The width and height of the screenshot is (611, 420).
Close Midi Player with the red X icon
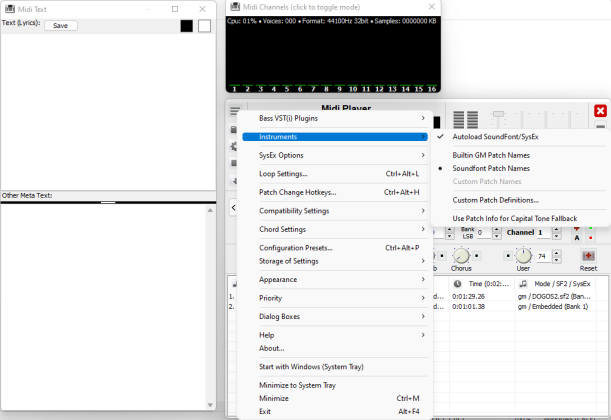pyautogui.click(x=600, y=111)
